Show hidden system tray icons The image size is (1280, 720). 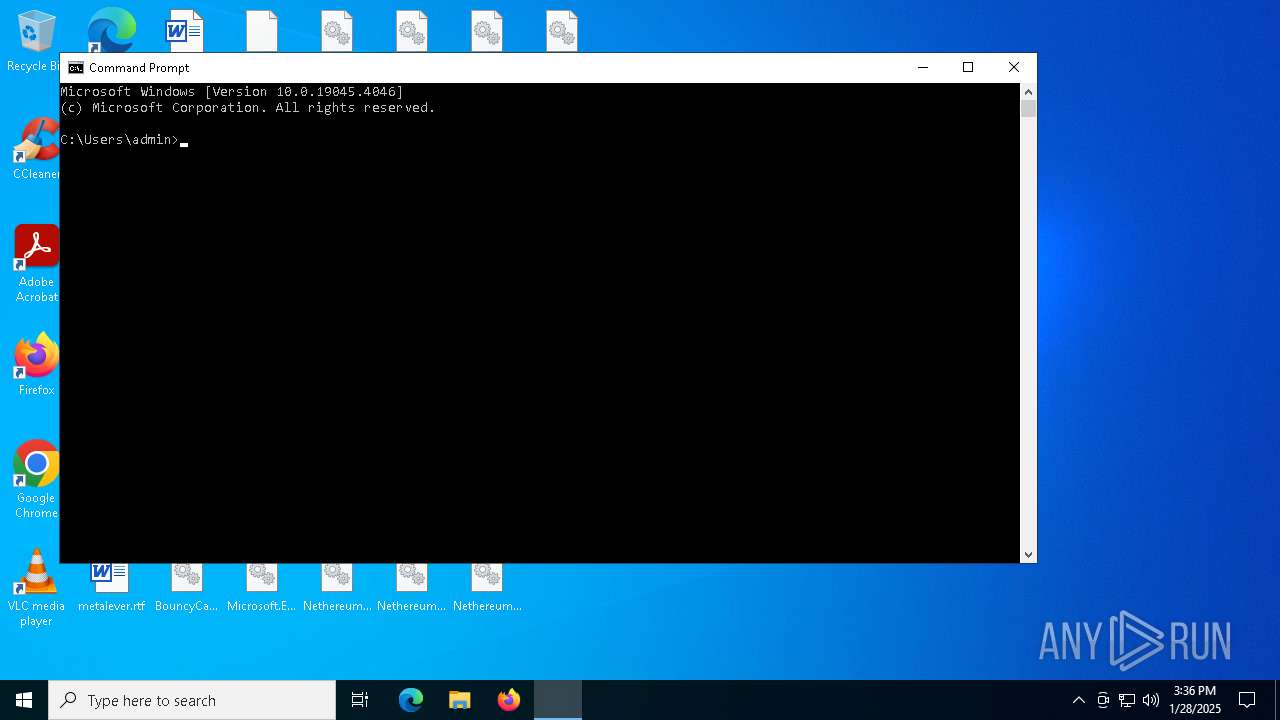(1078, 700)
